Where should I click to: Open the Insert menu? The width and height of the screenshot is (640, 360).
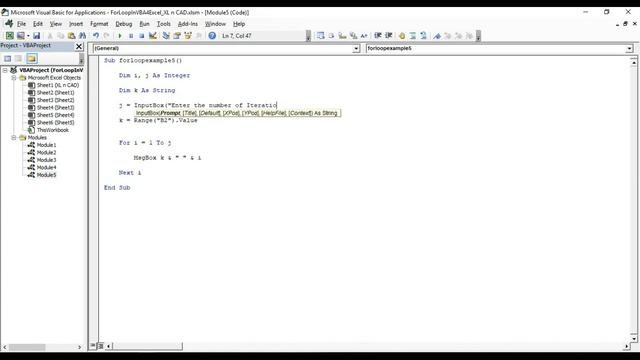coord(76,24)
